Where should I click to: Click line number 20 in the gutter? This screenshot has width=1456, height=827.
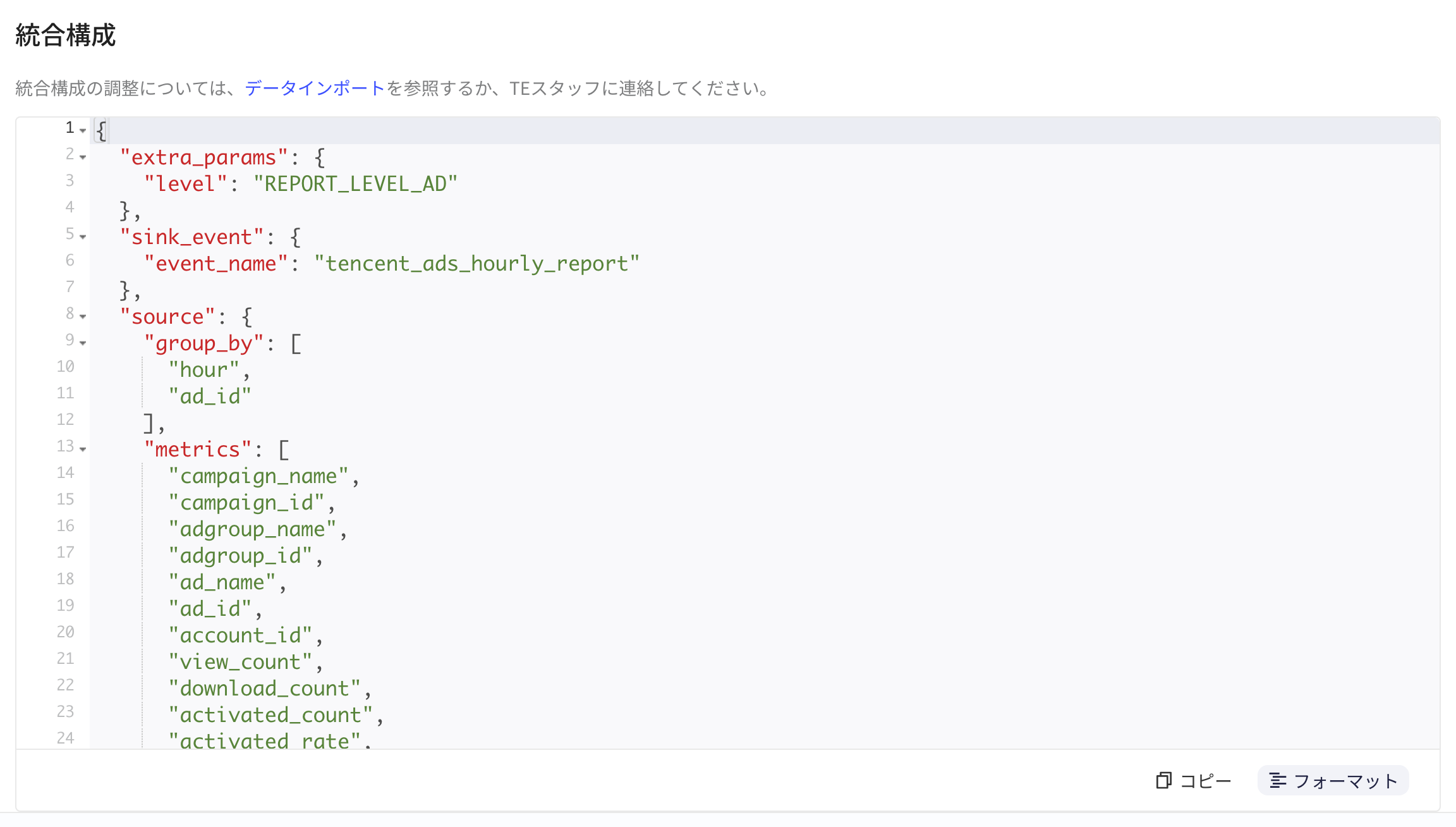(65, 632)
